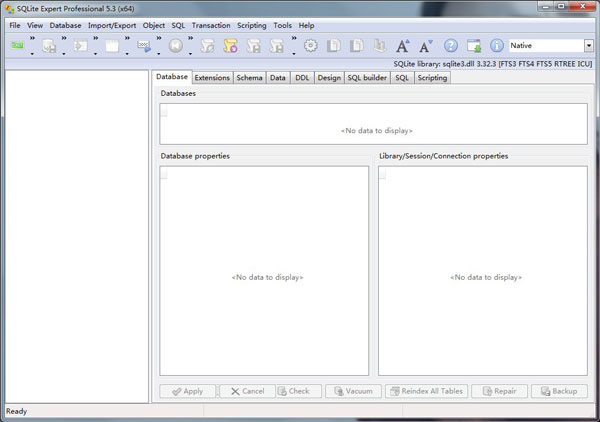
Task: Switch to the Data tab
Action: click(x=278, y=78)
